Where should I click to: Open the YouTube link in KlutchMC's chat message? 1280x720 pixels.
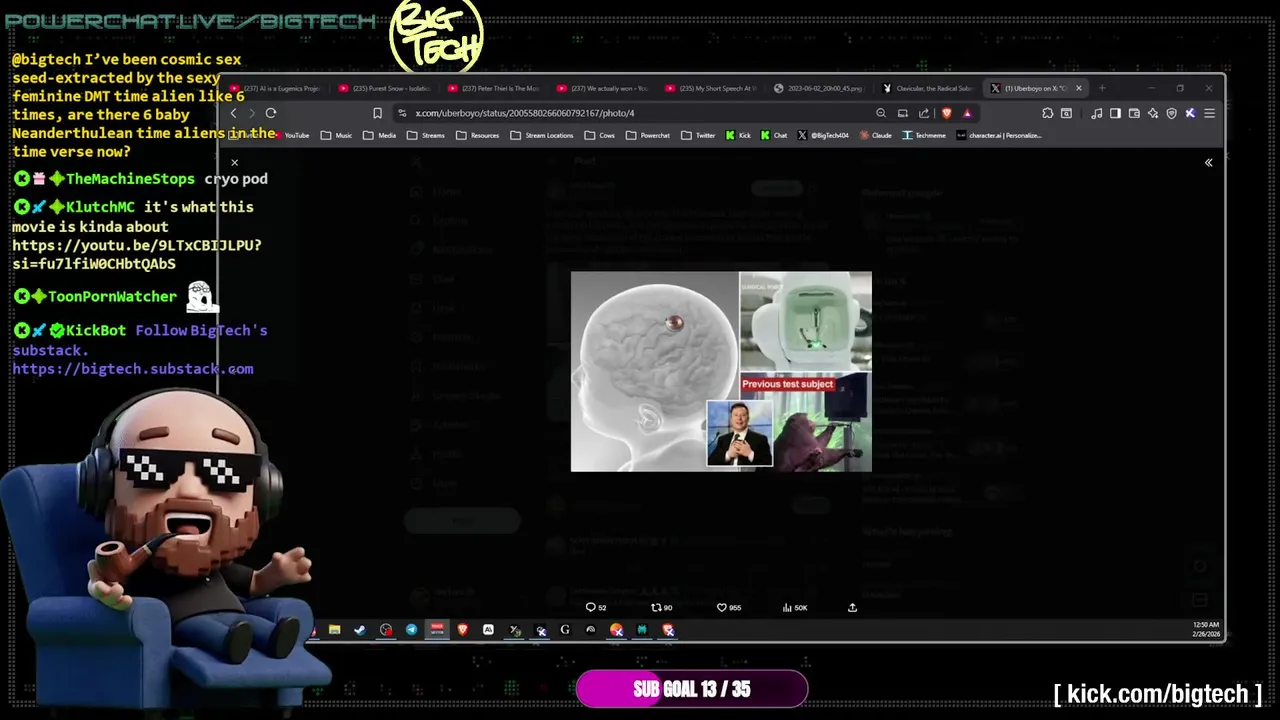[137, 254]
